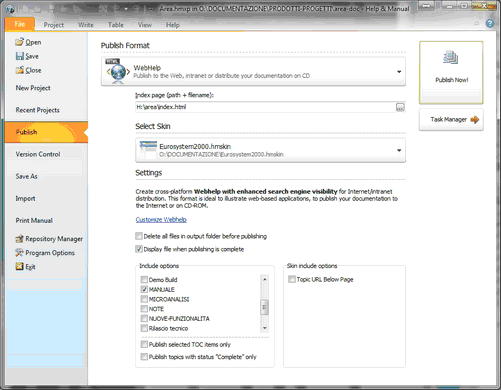Click the Task Manager button
This screenshot has height=390, width=501.
coord(451,119)
